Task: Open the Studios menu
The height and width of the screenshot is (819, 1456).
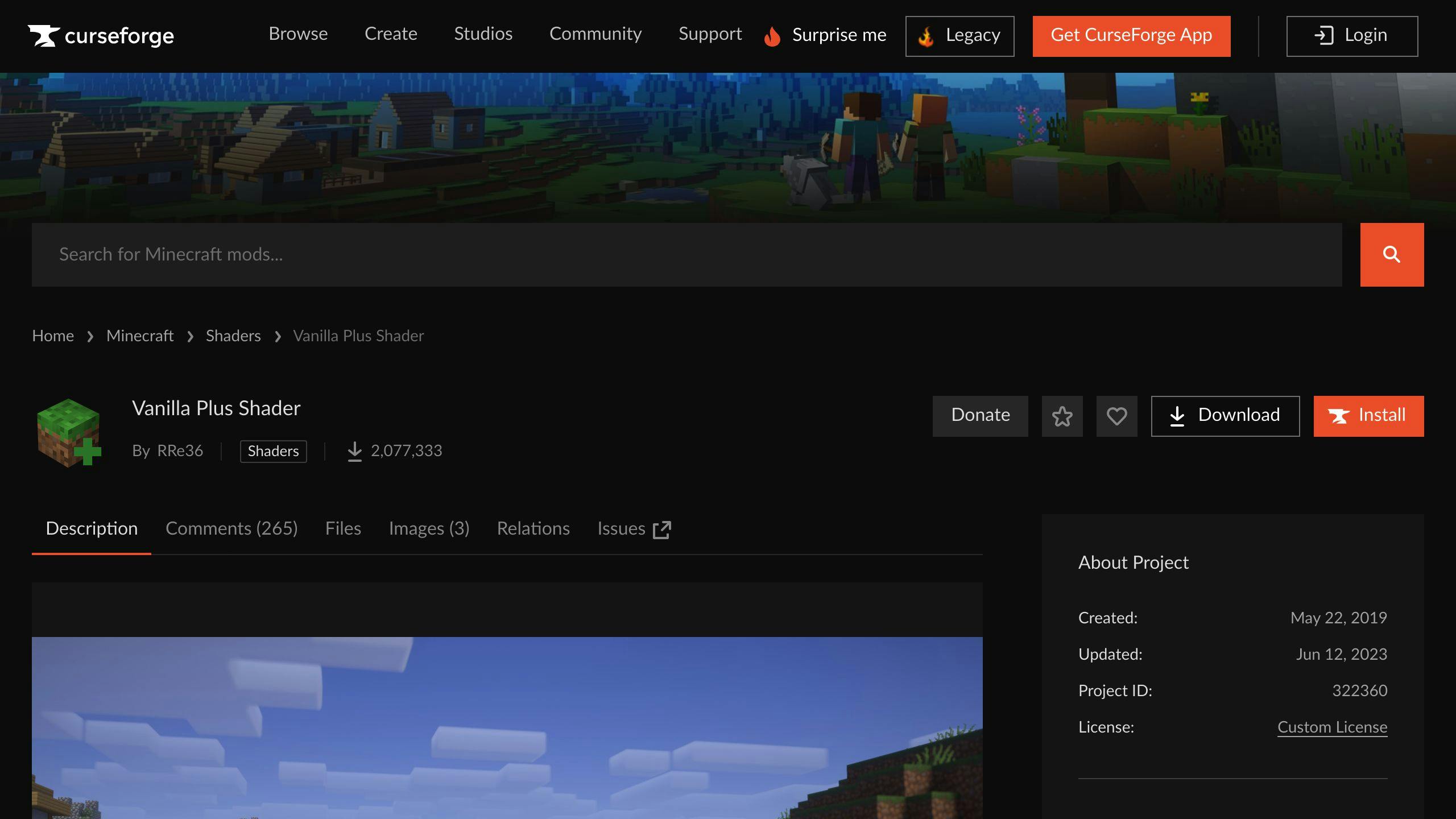Action: (x=483, y=34)
